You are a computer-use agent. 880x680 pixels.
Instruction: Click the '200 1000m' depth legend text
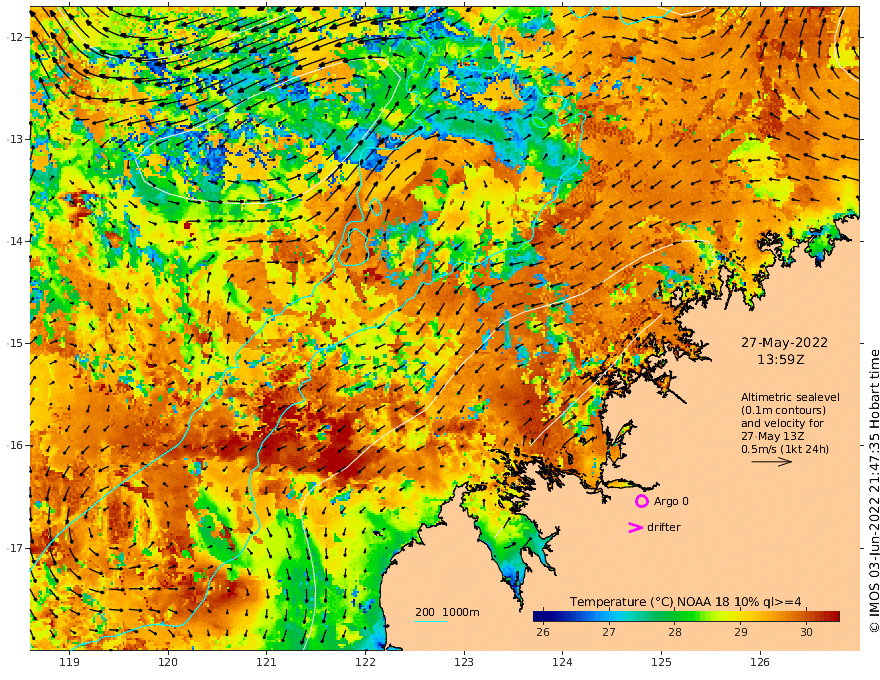447,612
